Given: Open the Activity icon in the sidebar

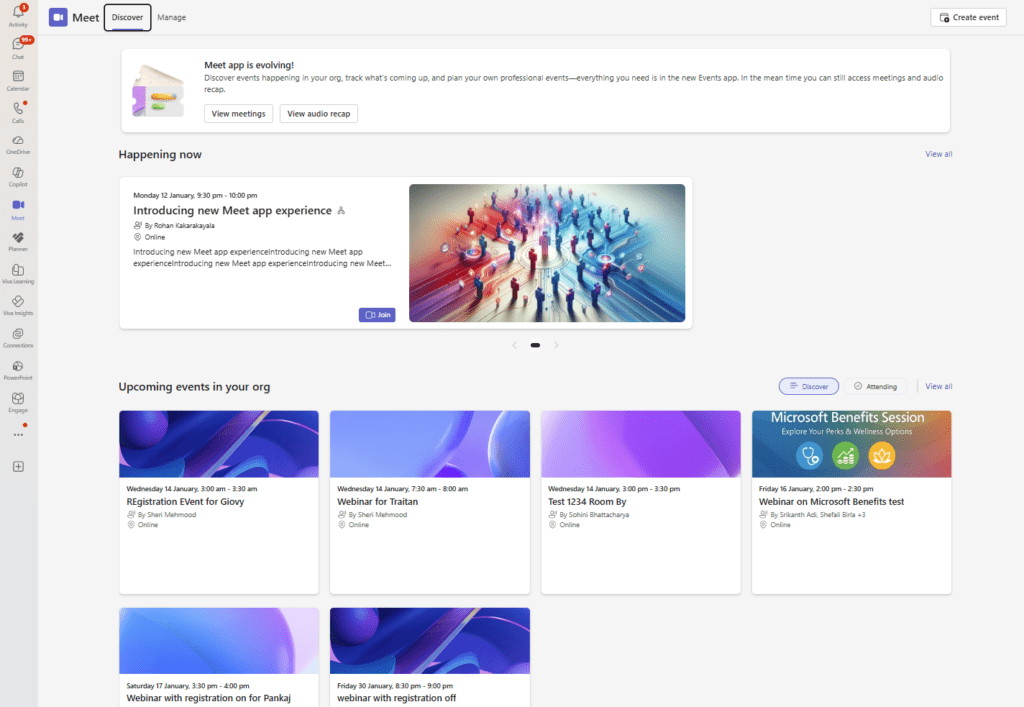Looking at the screenshot, I should [18, 13].
